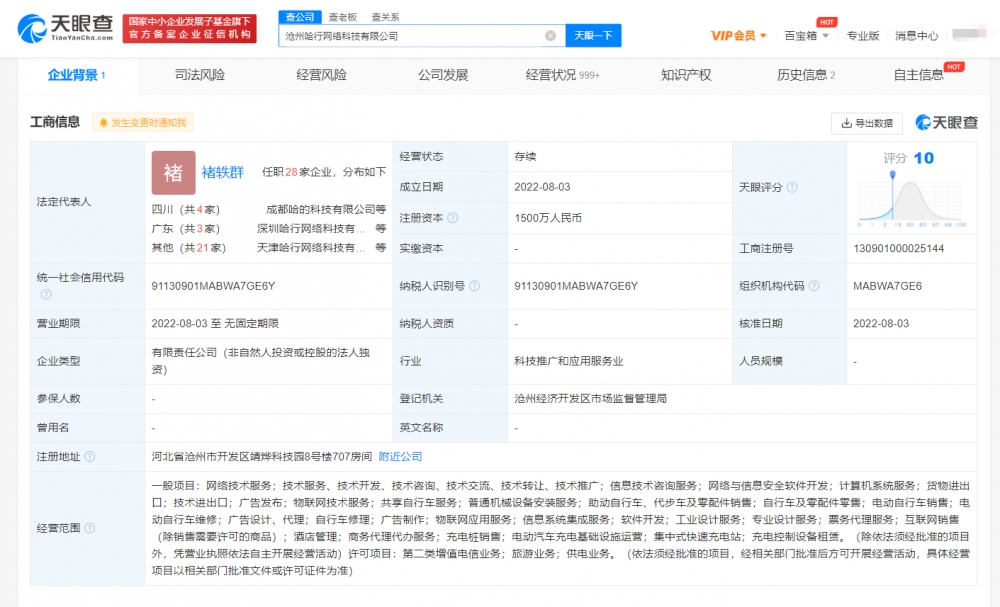Open the 附近公司 nearby companies link

click(x=400, y=456)
